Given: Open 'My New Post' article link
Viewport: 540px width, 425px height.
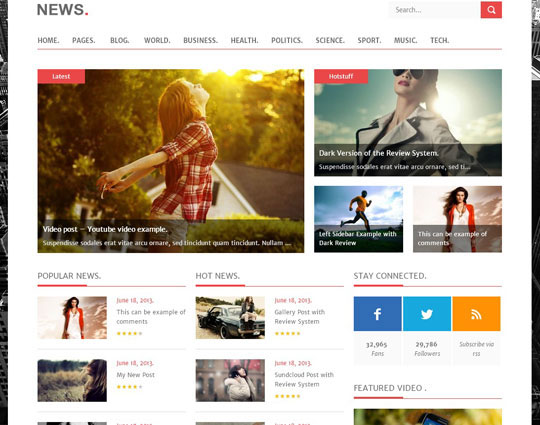Looking at the screenshot, I should [x=135, y=375].
